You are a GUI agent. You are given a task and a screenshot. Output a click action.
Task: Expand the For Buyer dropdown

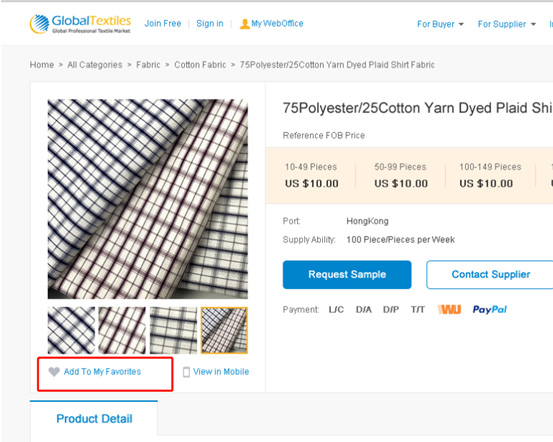tap(440, 24)
